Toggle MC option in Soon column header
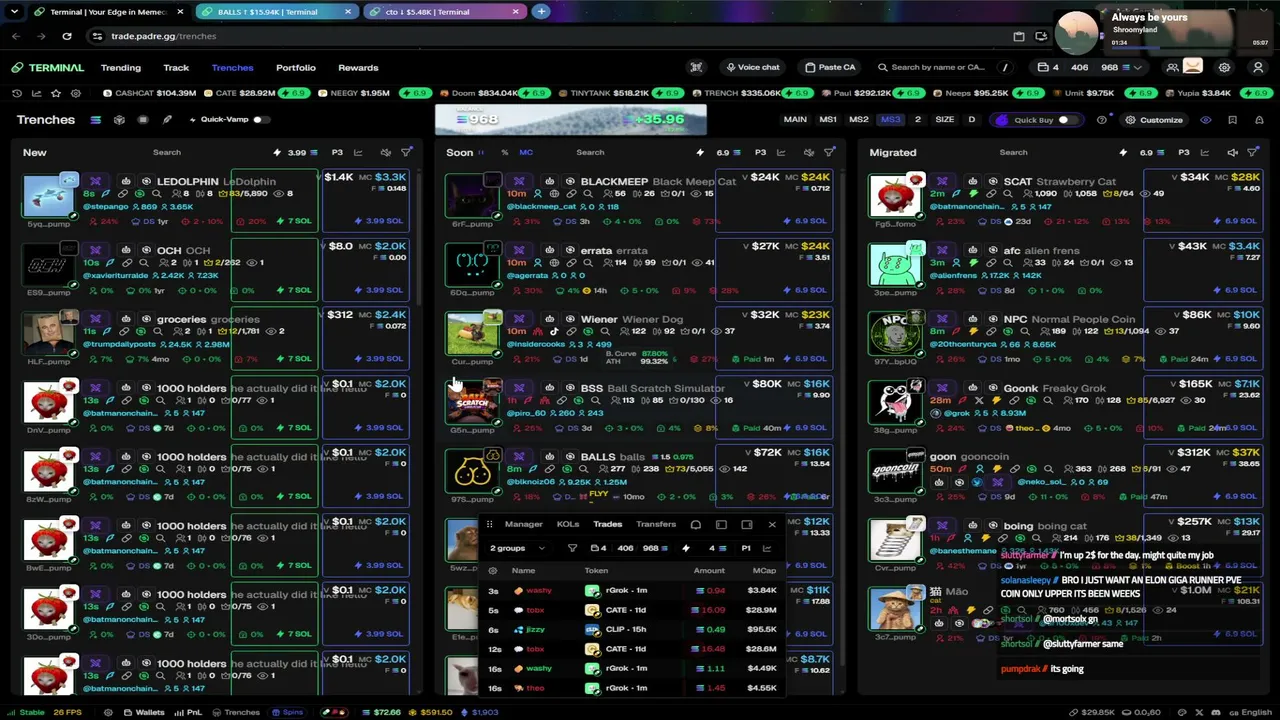This screenshot has width=1280, height=720. (526, 153)
